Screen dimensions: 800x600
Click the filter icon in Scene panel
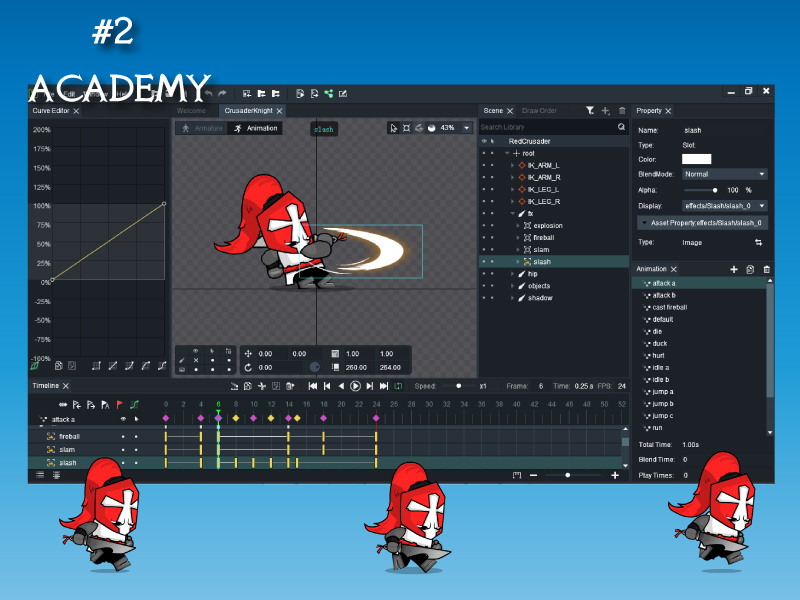[590, 111]
